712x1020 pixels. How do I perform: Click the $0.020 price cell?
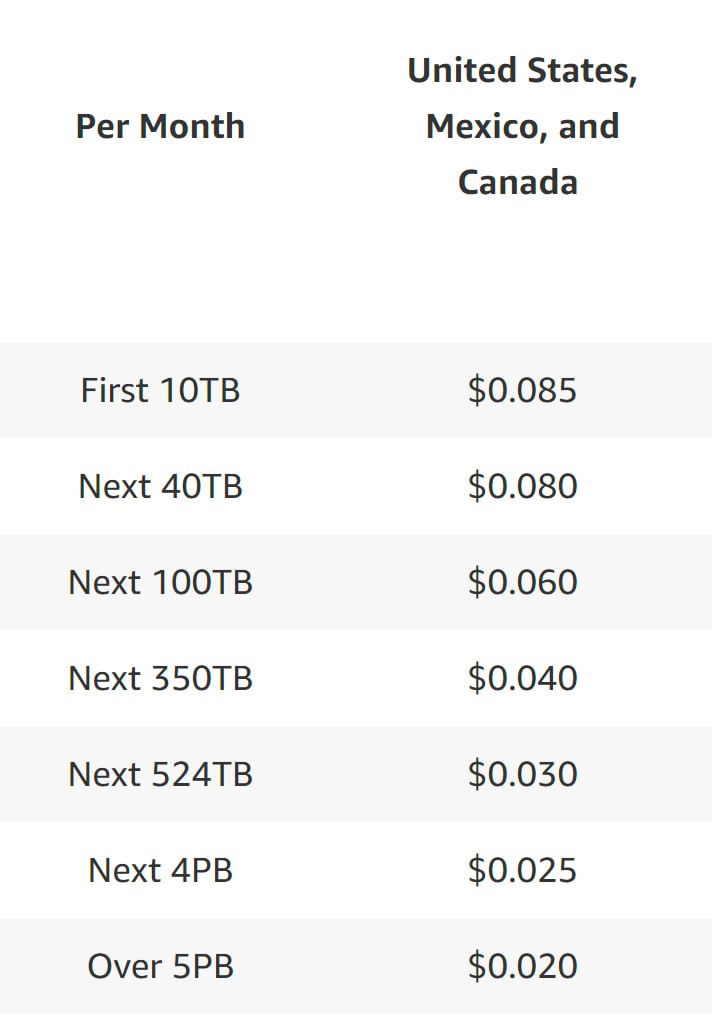522,967
